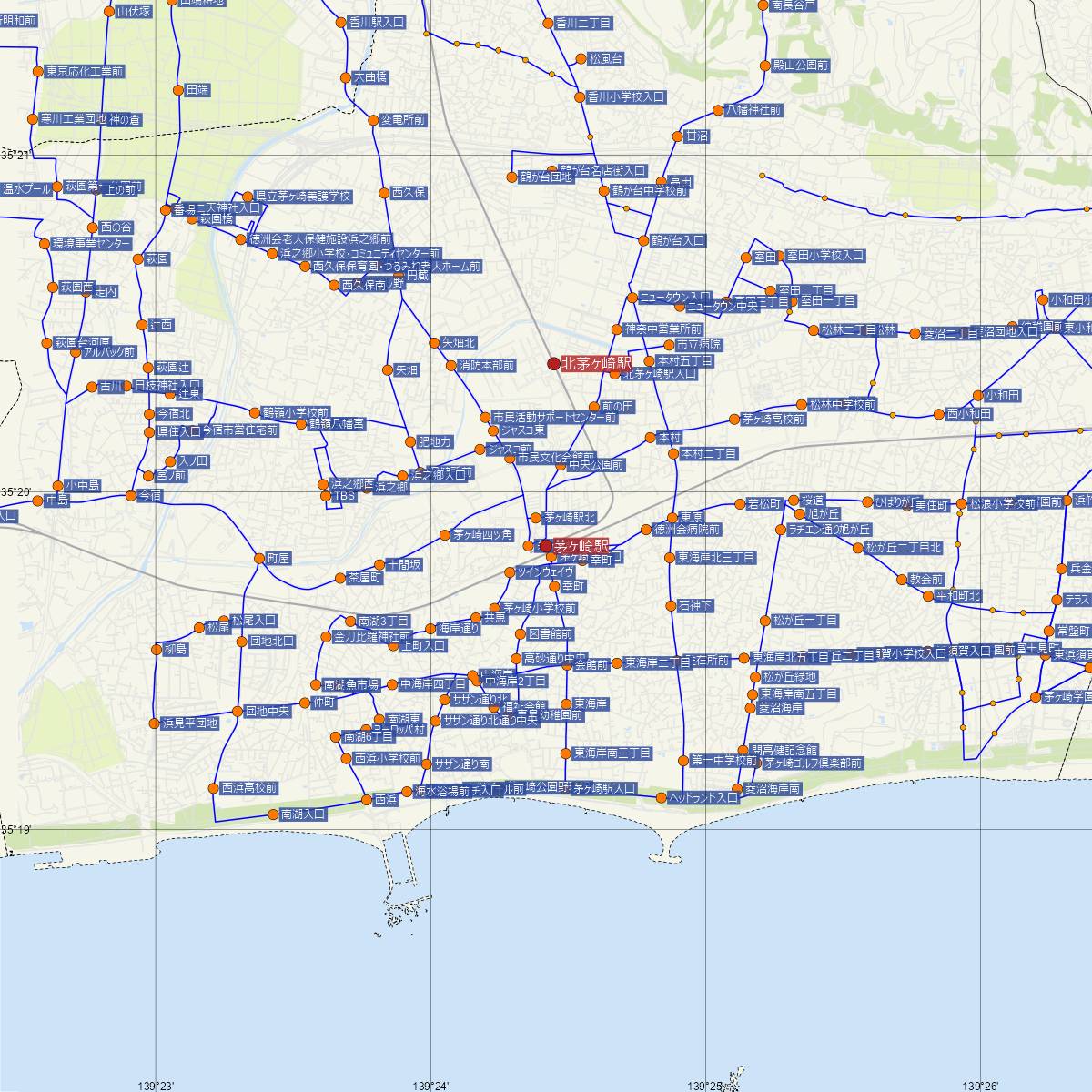The image size is (1092, 1092).
Task: Select the 甘沼 bus stop marker
Action: tap(677, 136)
